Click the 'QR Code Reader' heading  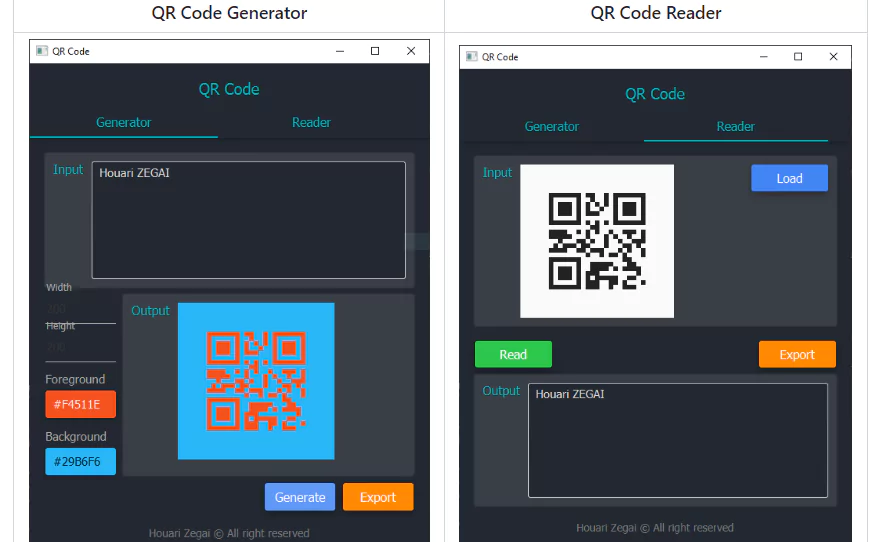(656, 13)
